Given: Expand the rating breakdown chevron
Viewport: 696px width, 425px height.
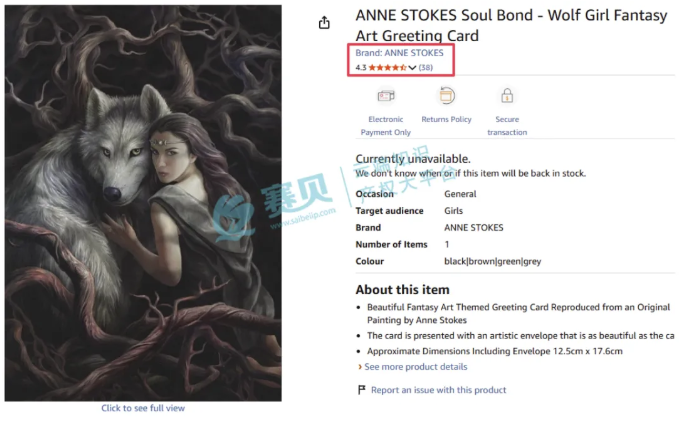Looking at the screenshot, I should click(412, 68).
